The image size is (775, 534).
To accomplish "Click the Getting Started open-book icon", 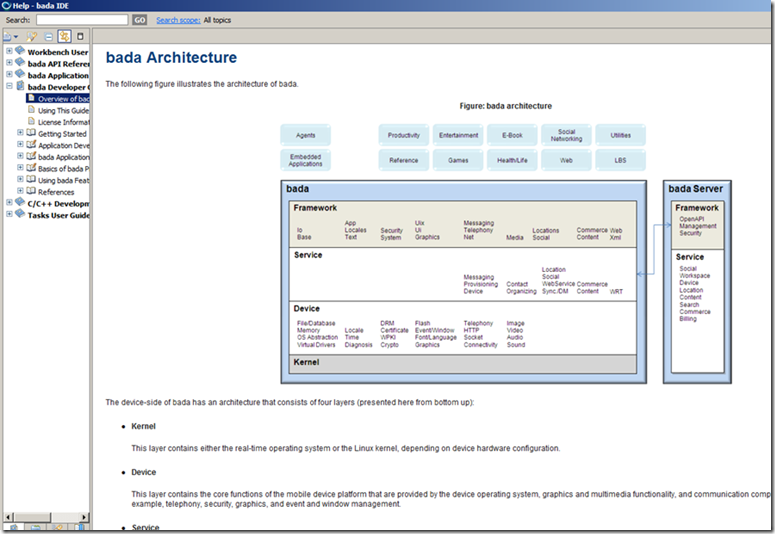I will coord(31,133).
